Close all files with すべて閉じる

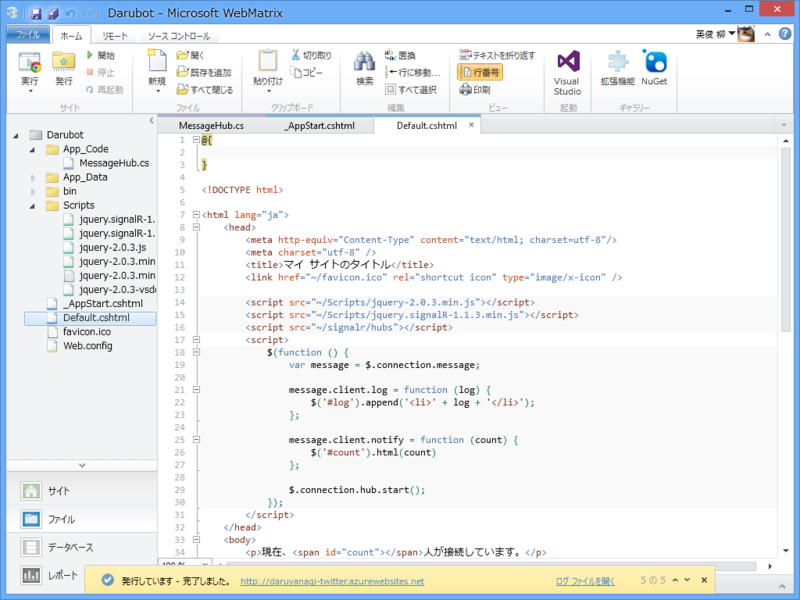(x=205, y=90)
